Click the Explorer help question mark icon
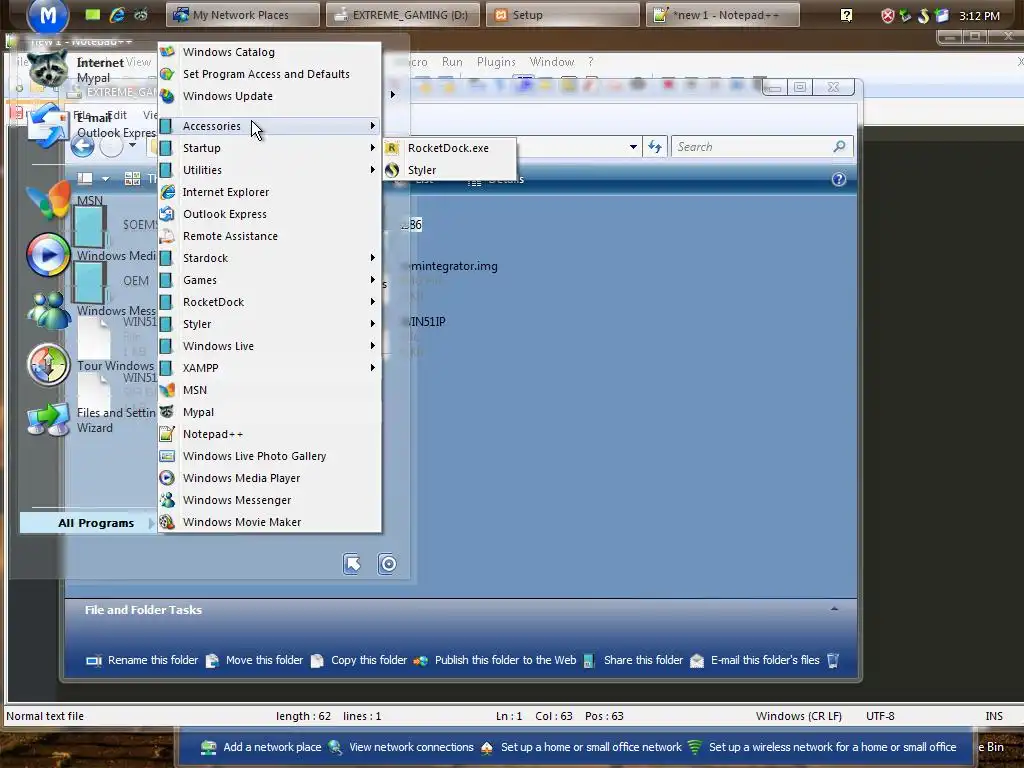1024x768 pixels. click(839, 179)
